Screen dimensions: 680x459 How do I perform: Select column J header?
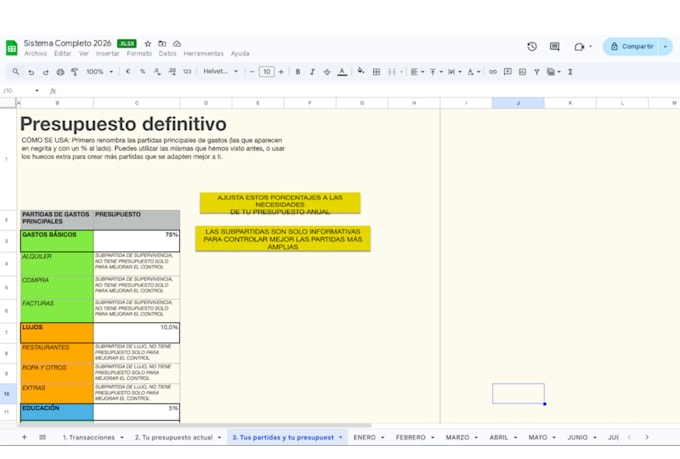point(518,103)
